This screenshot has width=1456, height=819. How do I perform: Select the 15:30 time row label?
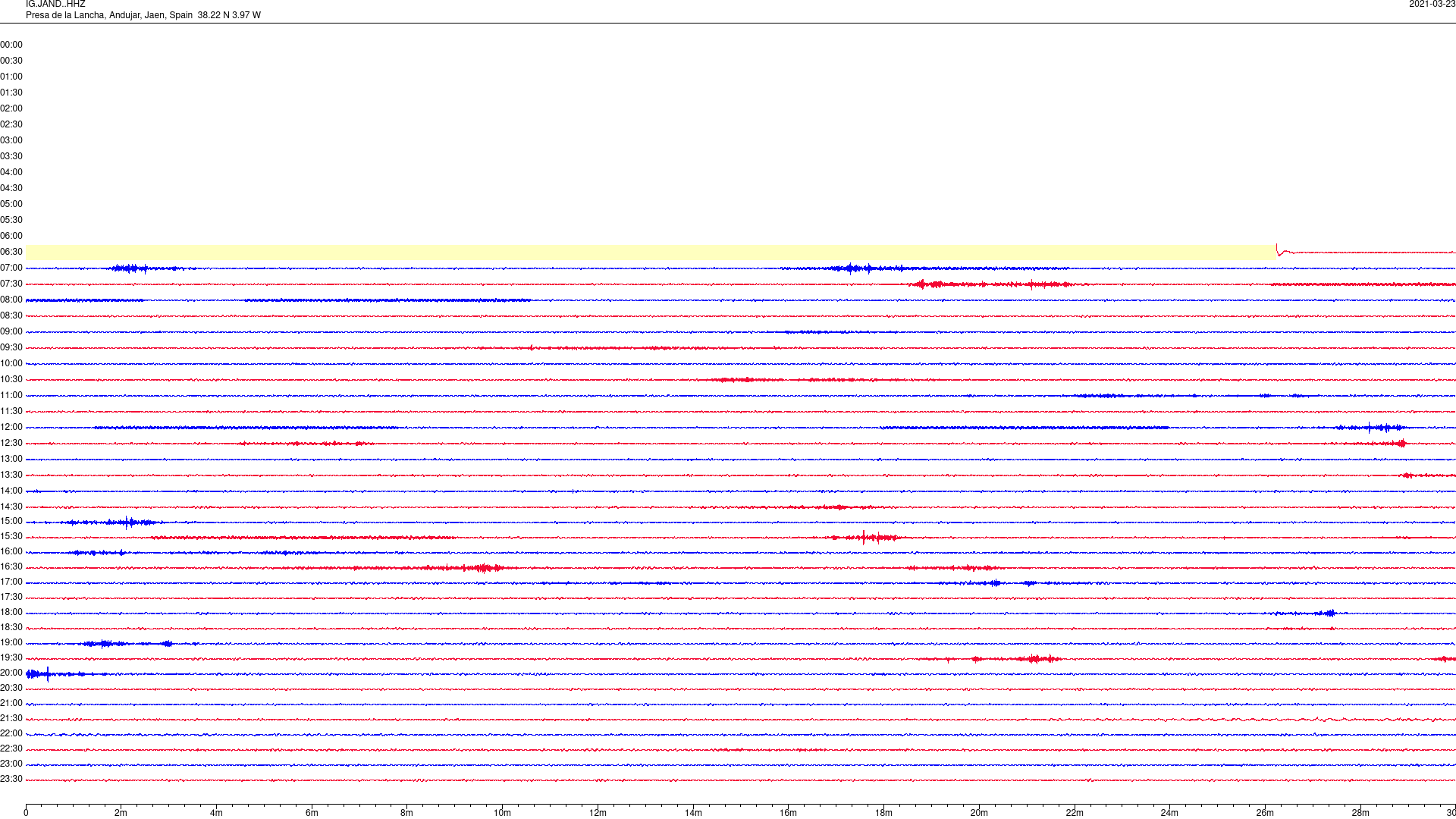point(11,536)
